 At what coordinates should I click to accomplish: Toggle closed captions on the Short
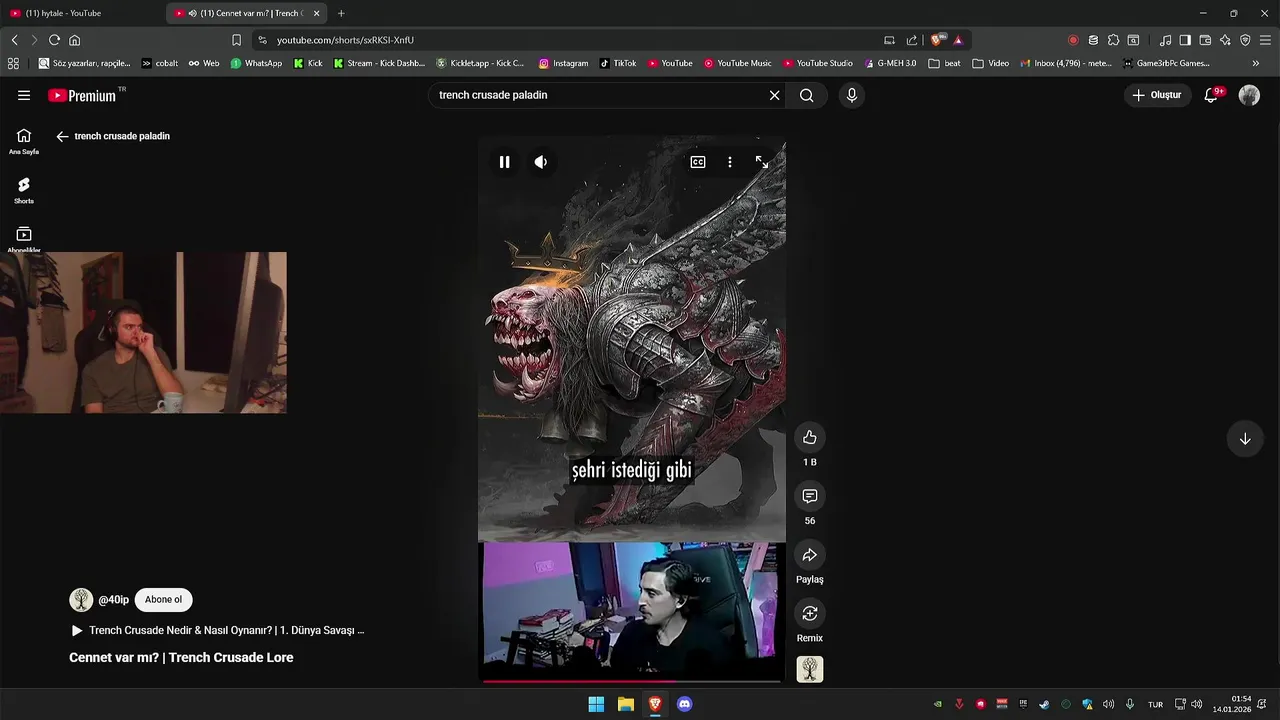[698, 162]
